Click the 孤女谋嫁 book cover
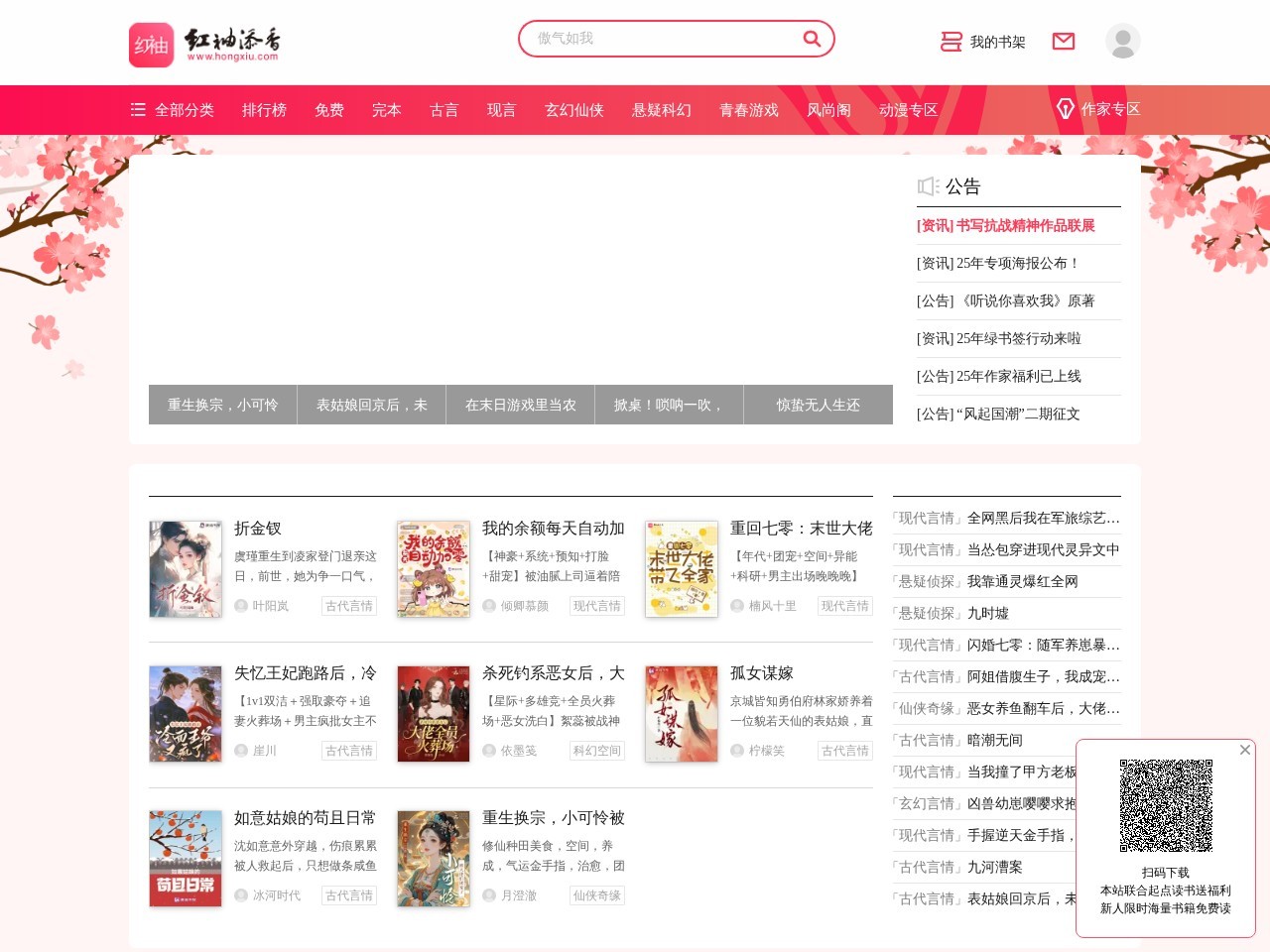 pos(681,714)
